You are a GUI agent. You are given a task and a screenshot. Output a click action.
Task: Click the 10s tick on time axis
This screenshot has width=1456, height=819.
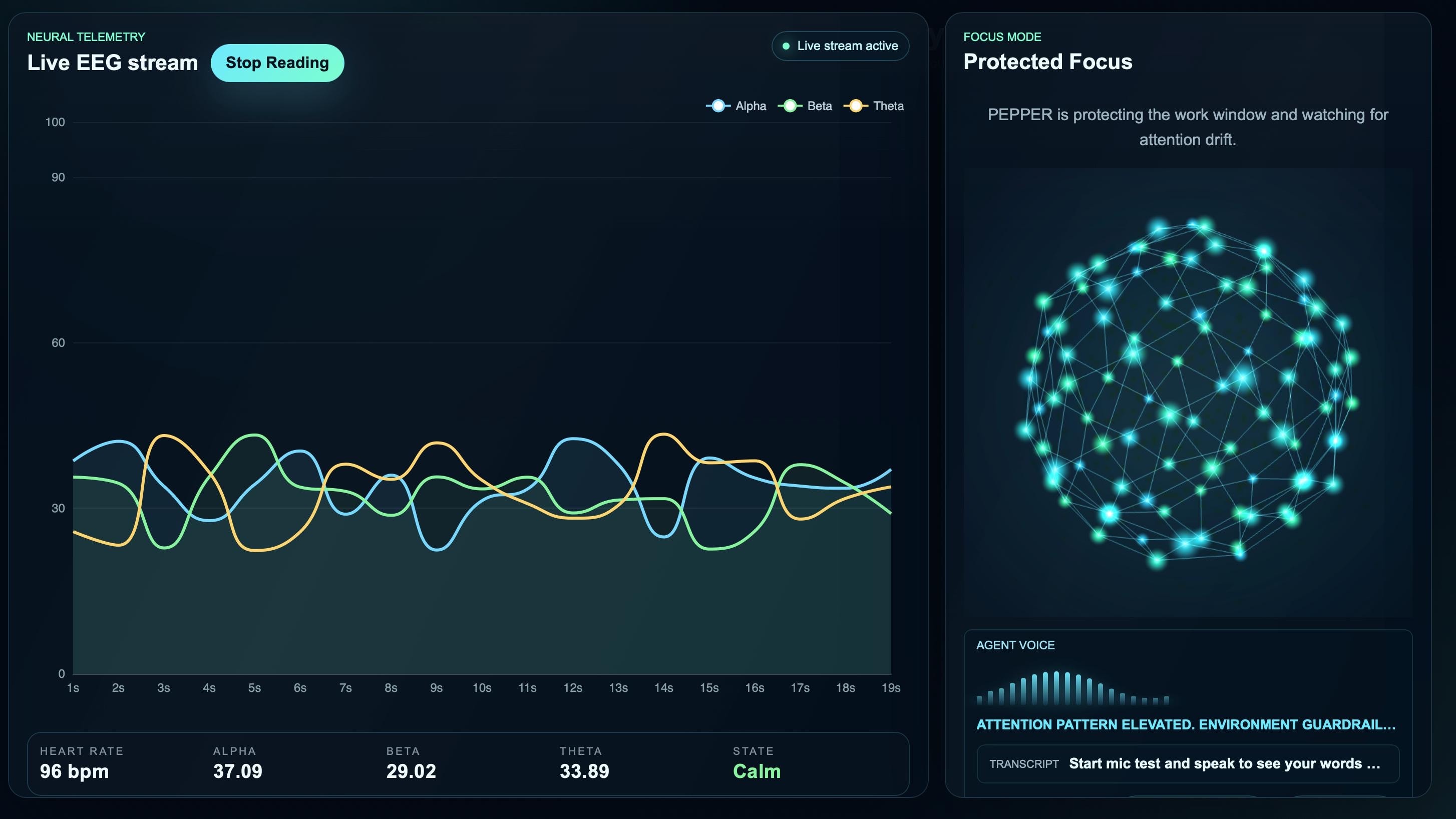coord(482,688)
